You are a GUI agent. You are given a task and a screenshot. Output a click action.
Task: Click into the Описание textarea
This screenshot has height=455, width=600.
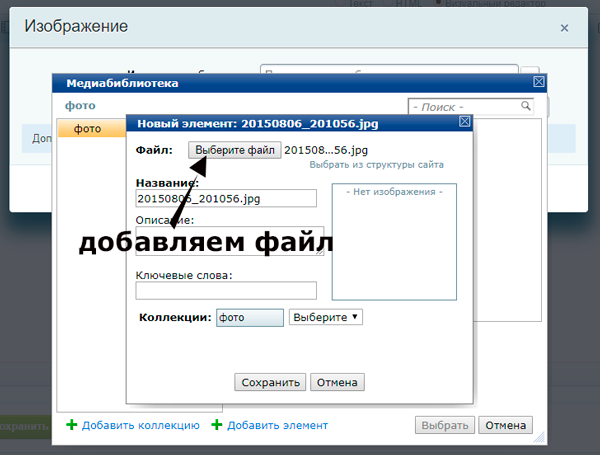pos(230,241)
